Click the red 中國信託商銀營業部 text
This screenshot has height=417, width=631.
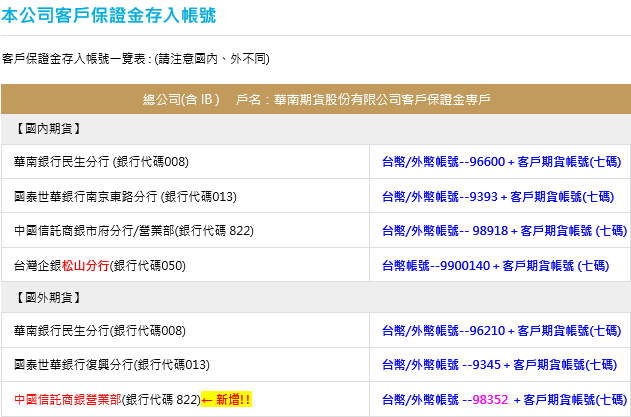(x=68, y=400)
